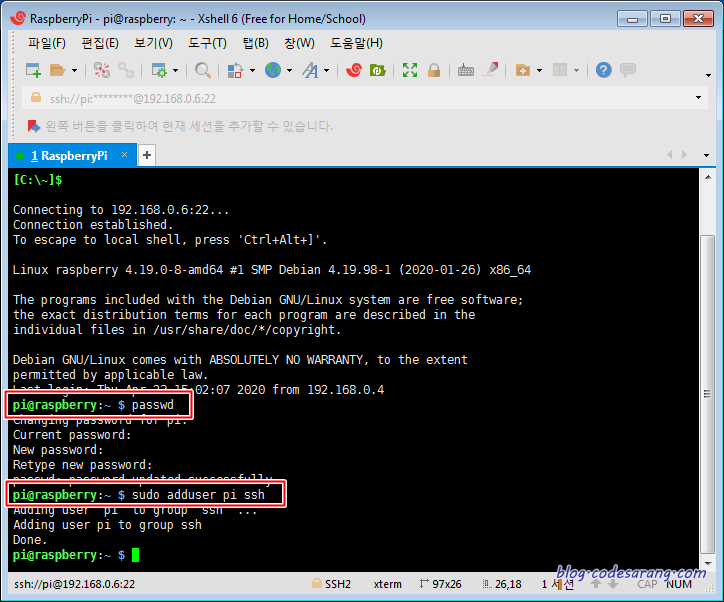Image resolution: width=724 pixels, height=602 pixels.
Task: Open the key mapping keyboard icon
Action: click(x=465, y=70)
